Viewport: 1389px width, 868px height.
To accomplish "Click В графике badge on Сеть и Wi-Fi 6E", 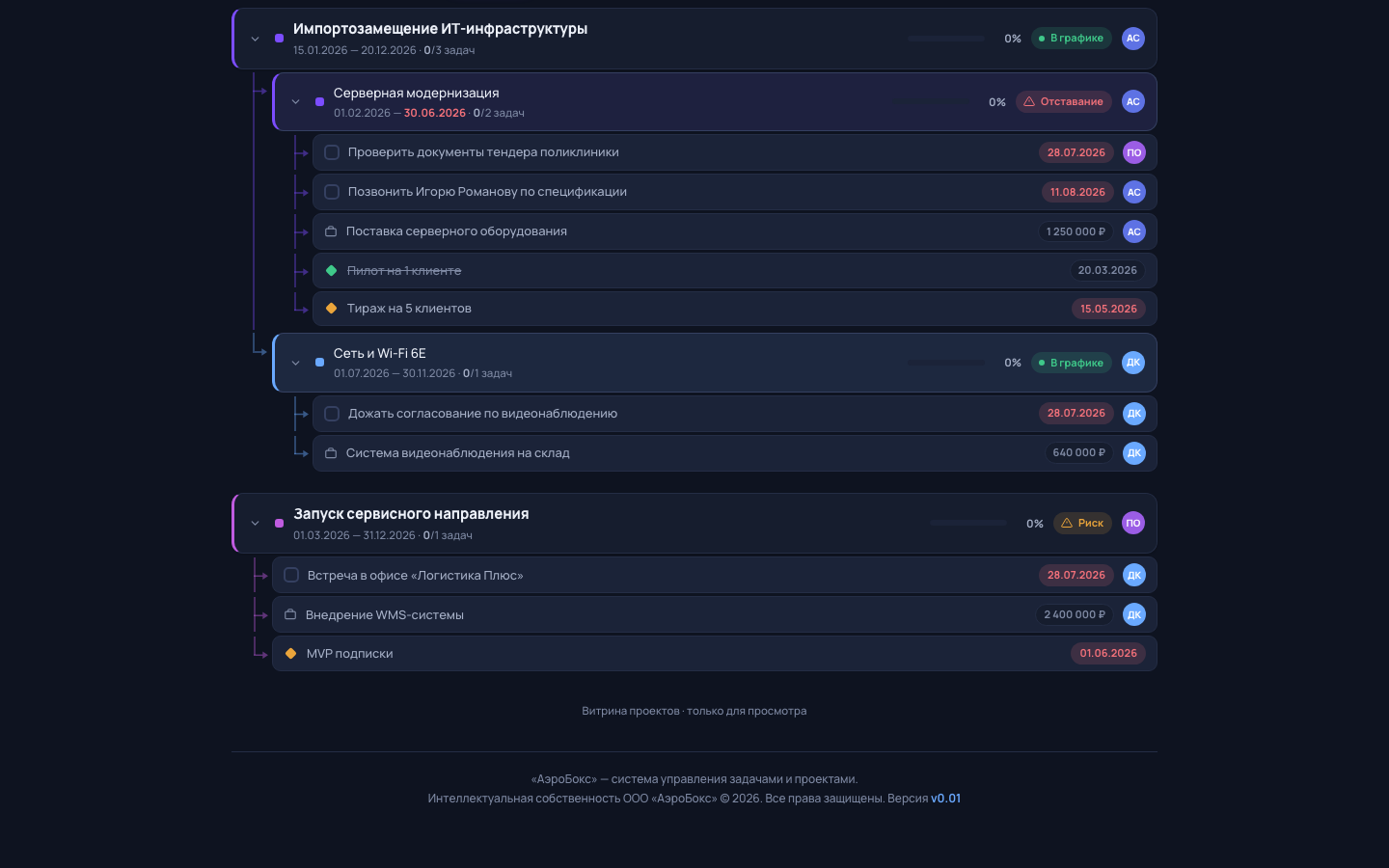I will pyautogui.click(x=1072, y=363).
